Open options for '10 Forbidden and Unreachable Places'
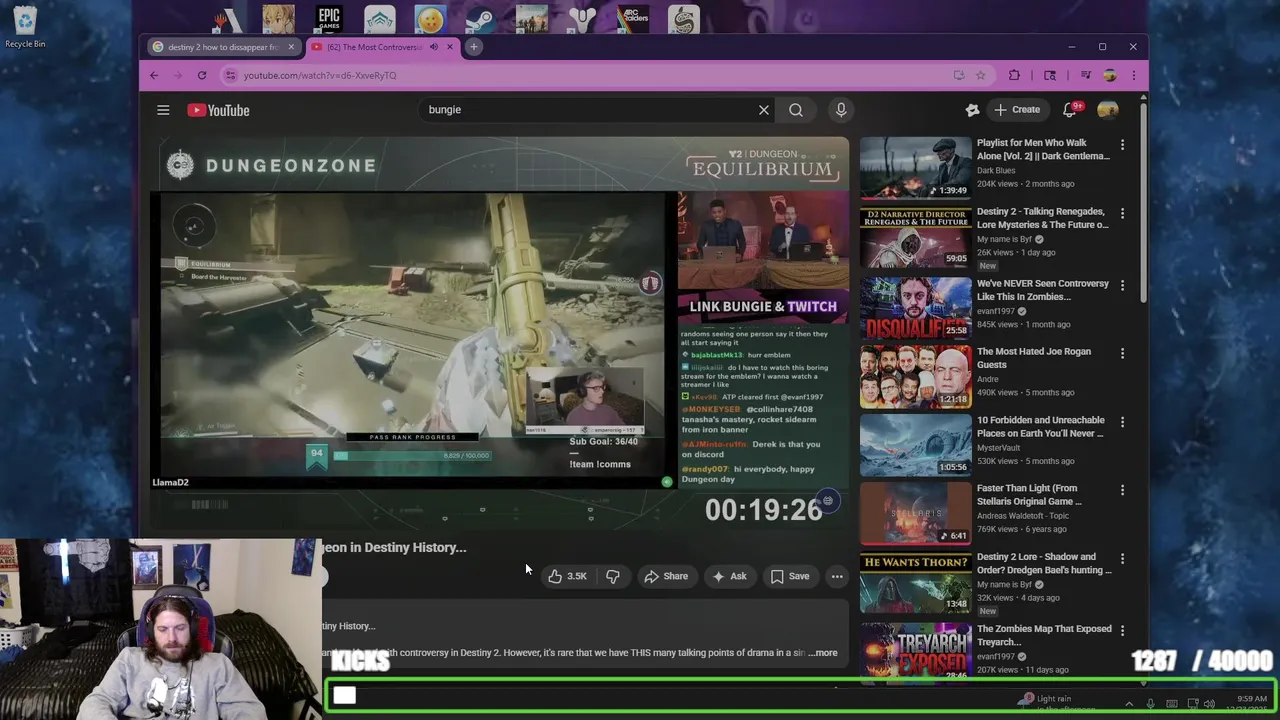 pyautogui.click(x=1122, y=423)
